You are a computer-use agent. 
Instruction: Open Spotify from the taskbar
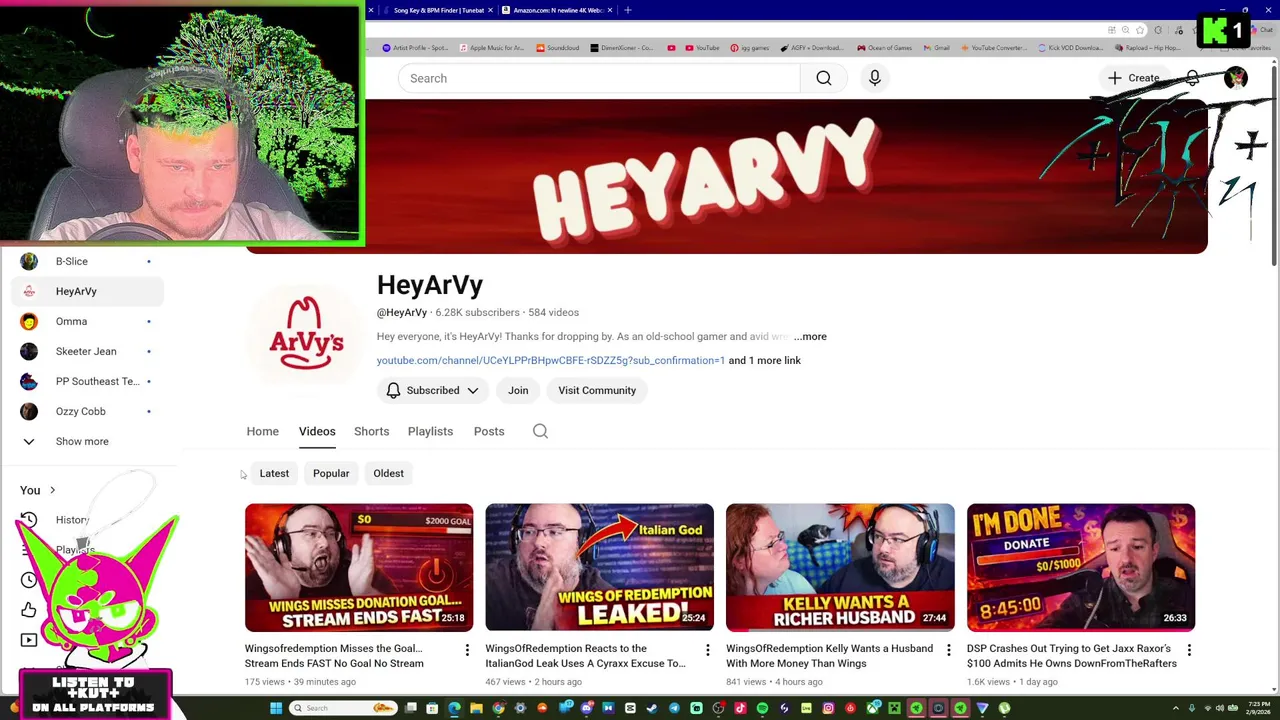pos(762,708)
